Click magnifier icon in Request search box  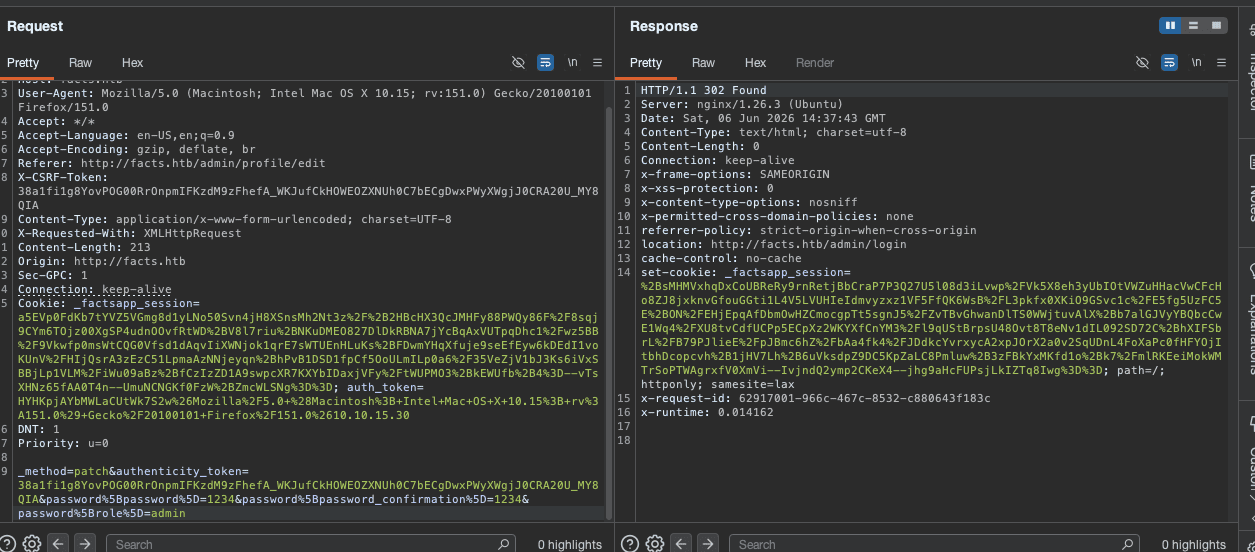tap(504, 544)
